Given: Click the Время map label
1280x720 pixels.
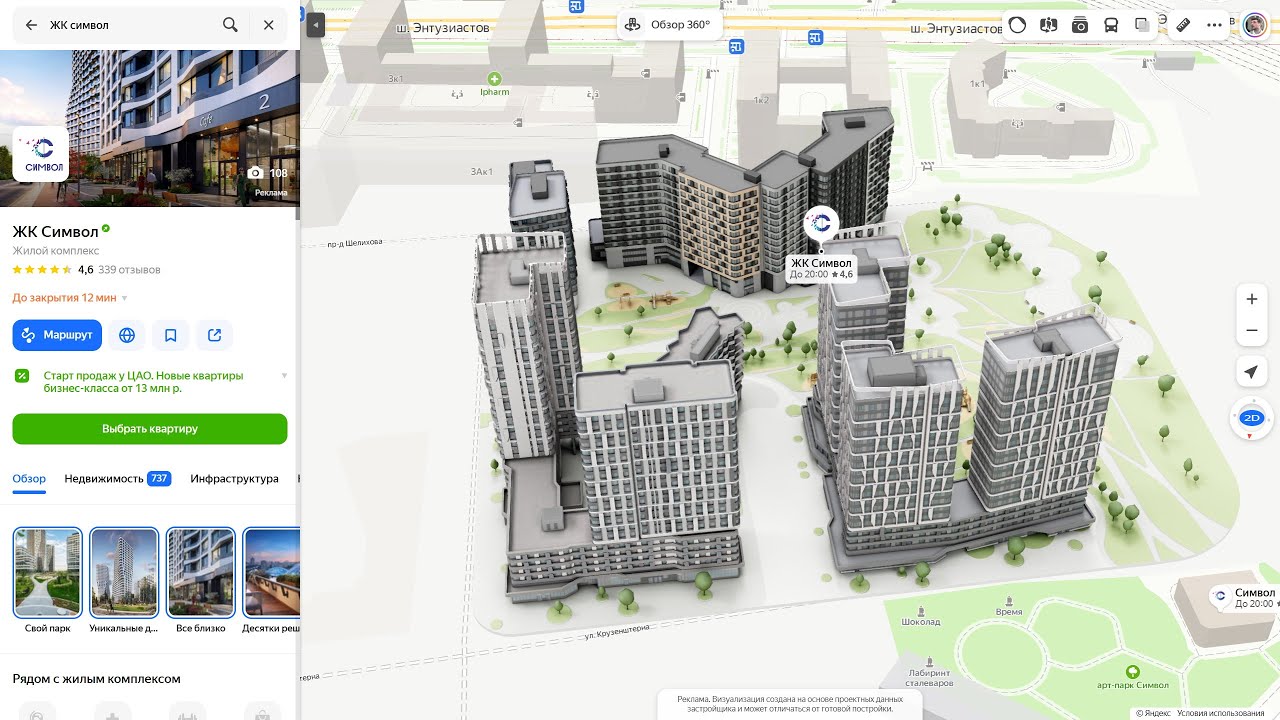Looking at the screenshot, I should pyautogui.click(x=1009, y=611).
